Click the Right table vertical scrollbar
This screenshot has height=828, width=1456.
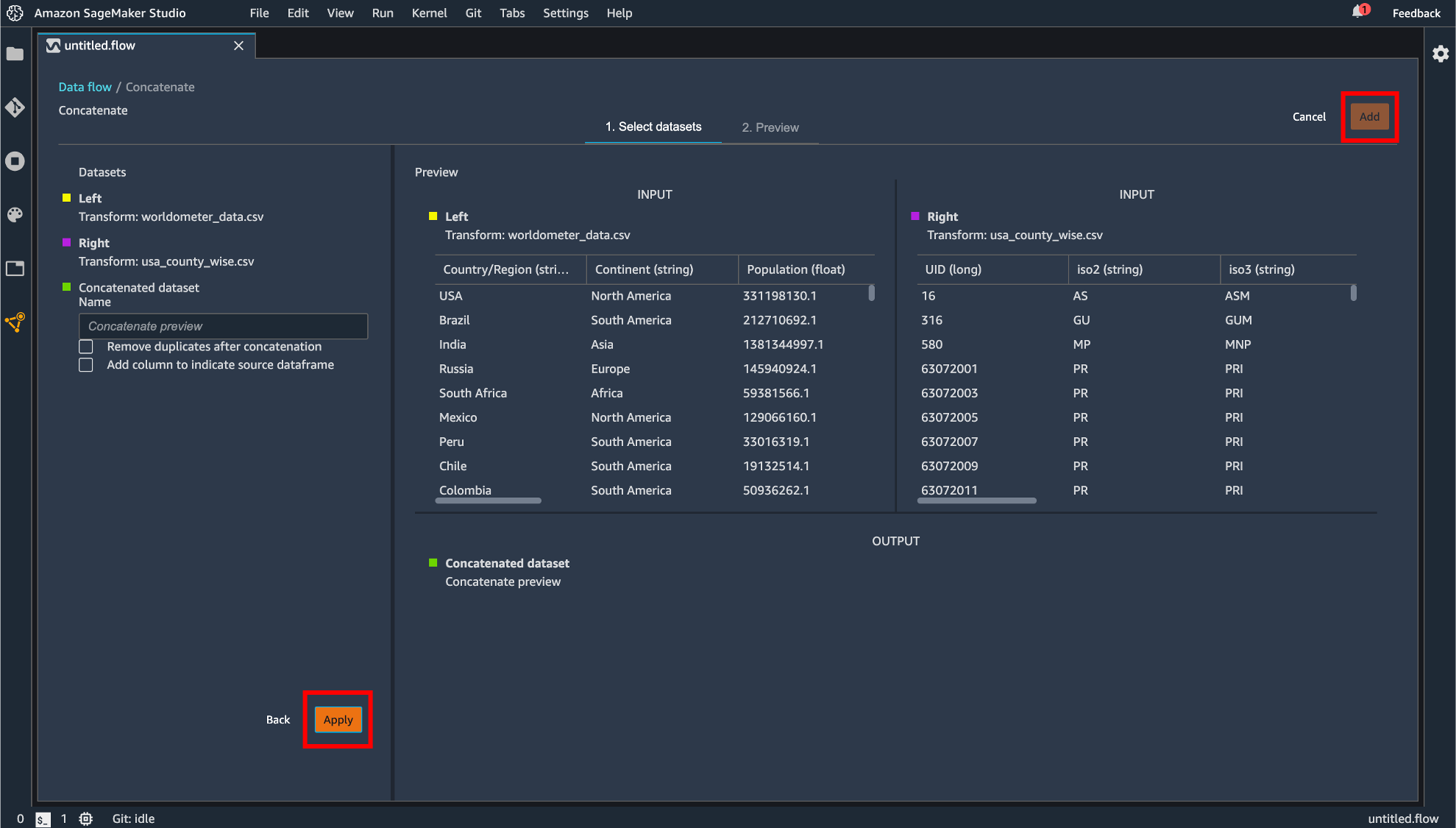[1353, 293]
